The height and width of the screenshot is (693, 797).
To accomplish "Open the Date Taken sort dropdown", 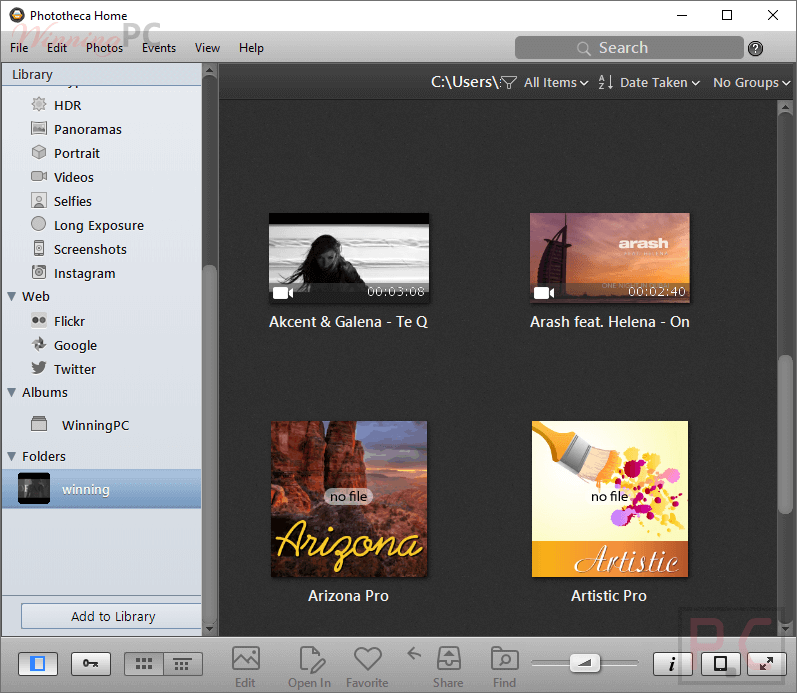I will 660,82.
